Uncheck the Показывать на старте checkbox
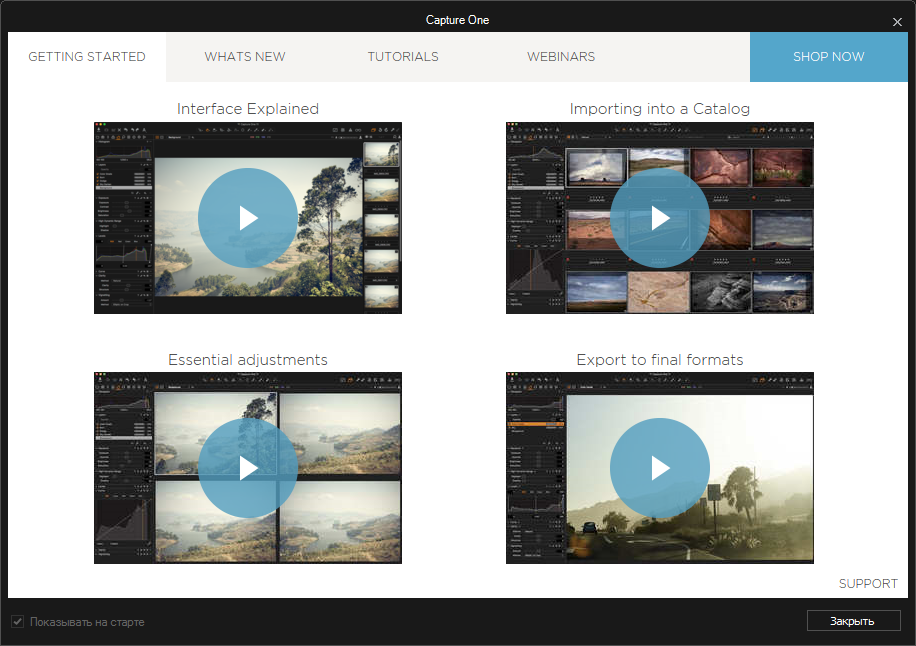This screenshot has width=916, height=646. tap(17, 621)
